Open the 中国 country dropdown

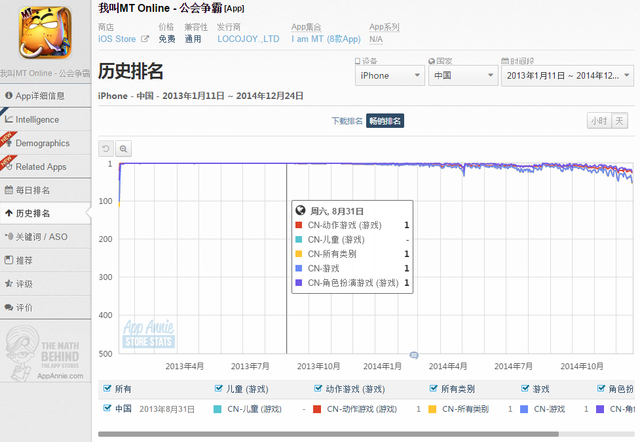[x=463, y=76]
